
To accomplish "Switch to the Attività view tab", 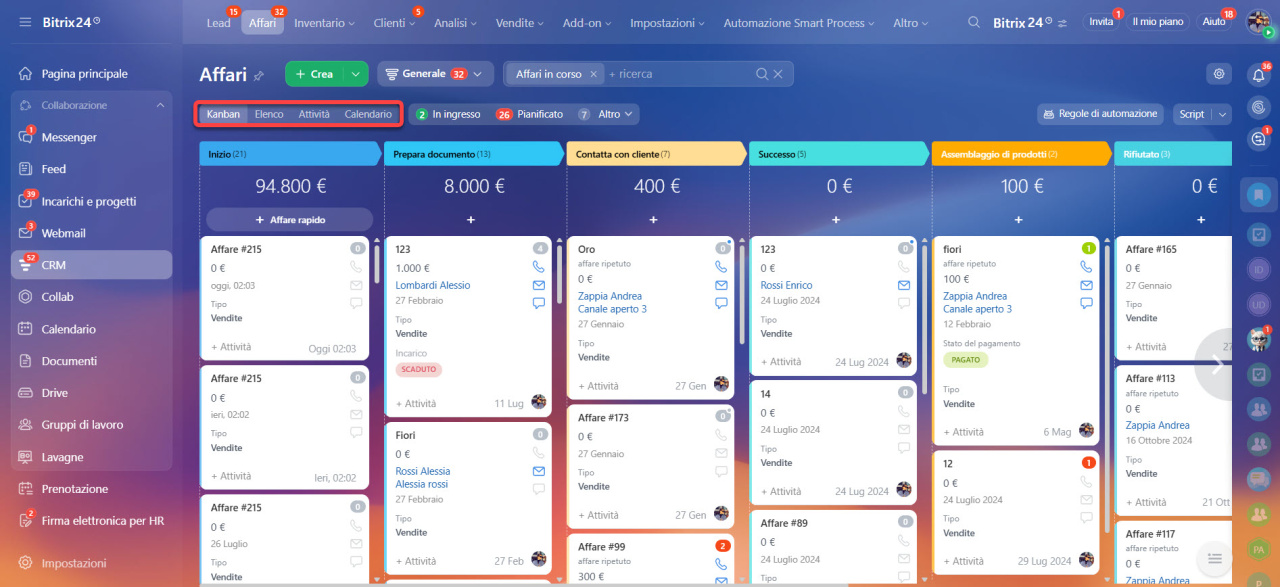I will [314, 114].
